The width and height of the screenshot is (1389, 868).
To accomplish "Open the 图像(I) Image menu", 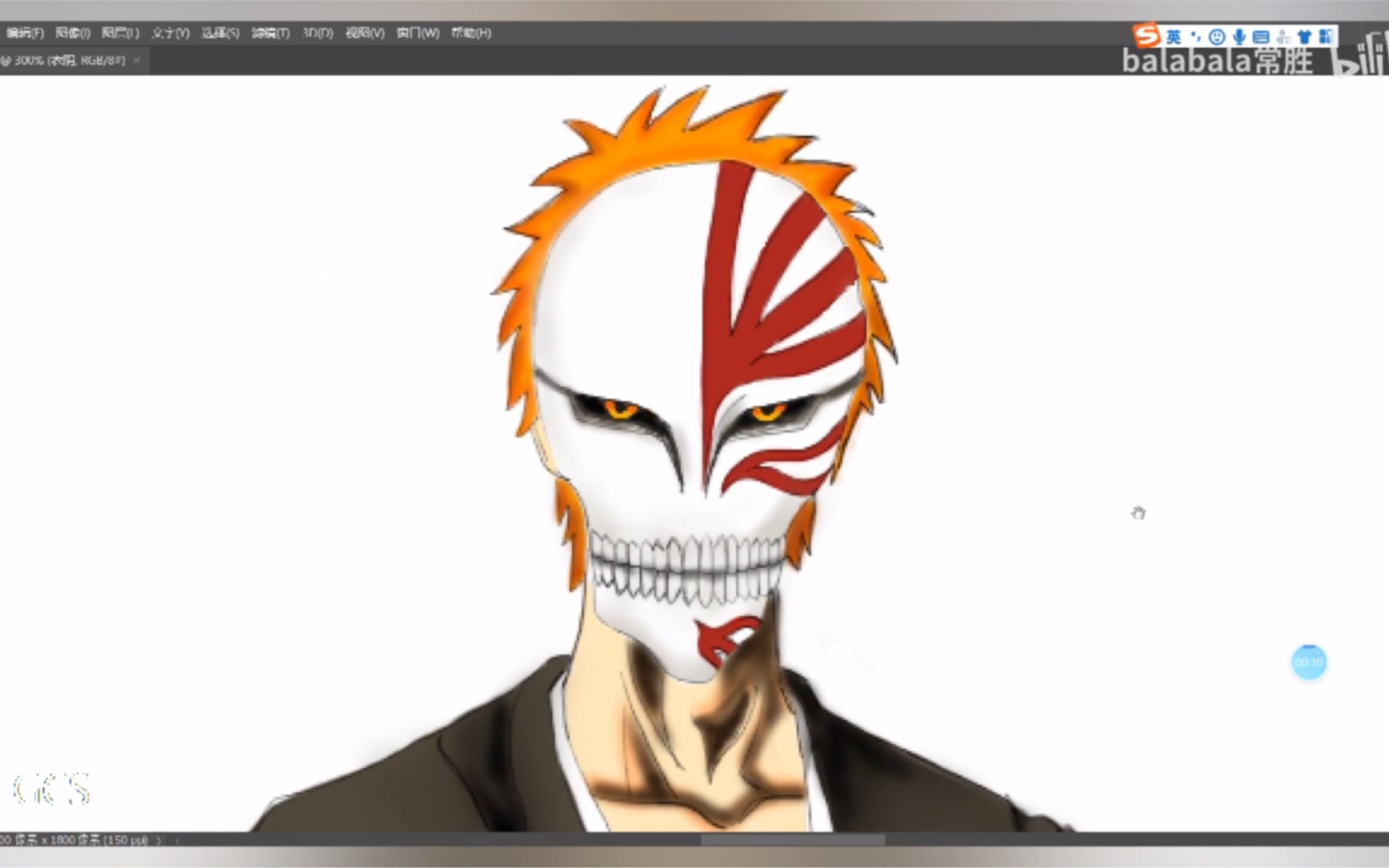I will click(73, 33).
